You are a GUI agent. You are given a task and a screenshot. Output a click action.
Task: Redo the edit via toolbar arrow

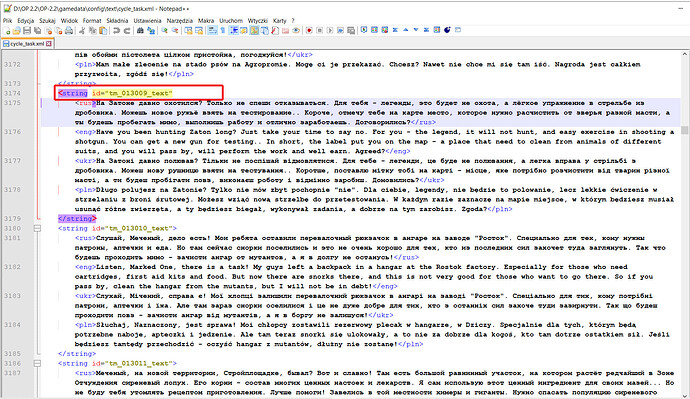[x=127, y=30]
